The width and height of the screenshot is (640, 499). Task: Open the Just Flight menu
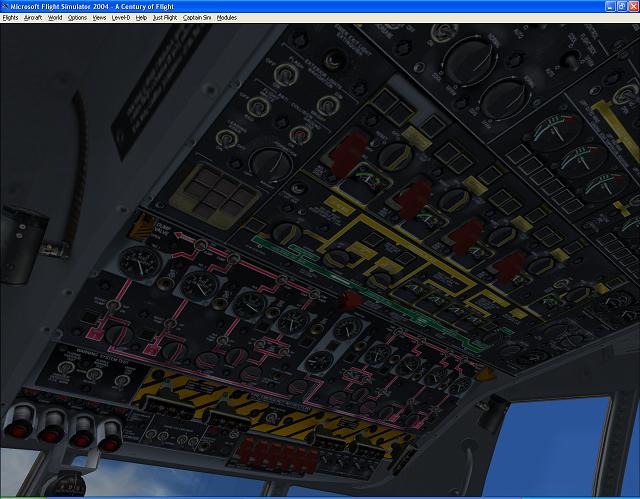tap(165, 18)
